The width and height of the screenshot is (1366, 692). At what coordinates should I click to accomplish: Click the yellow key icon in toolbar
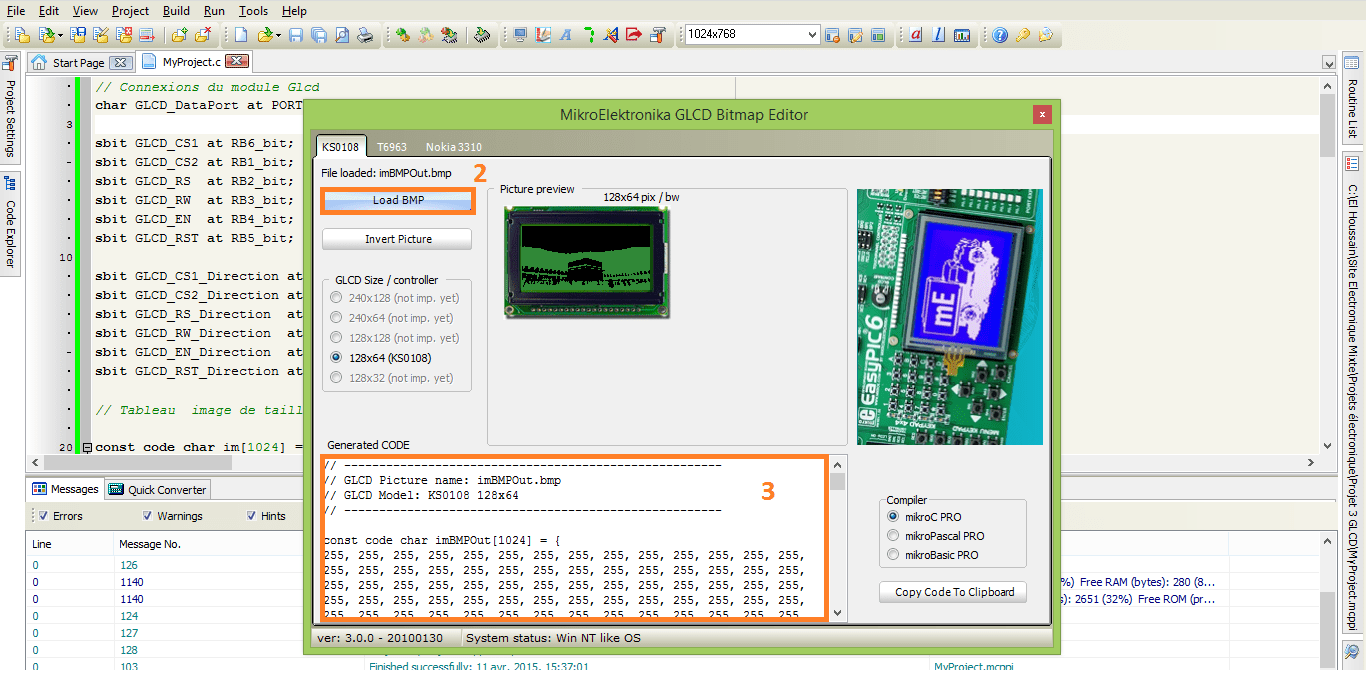tap(1022, 35)
